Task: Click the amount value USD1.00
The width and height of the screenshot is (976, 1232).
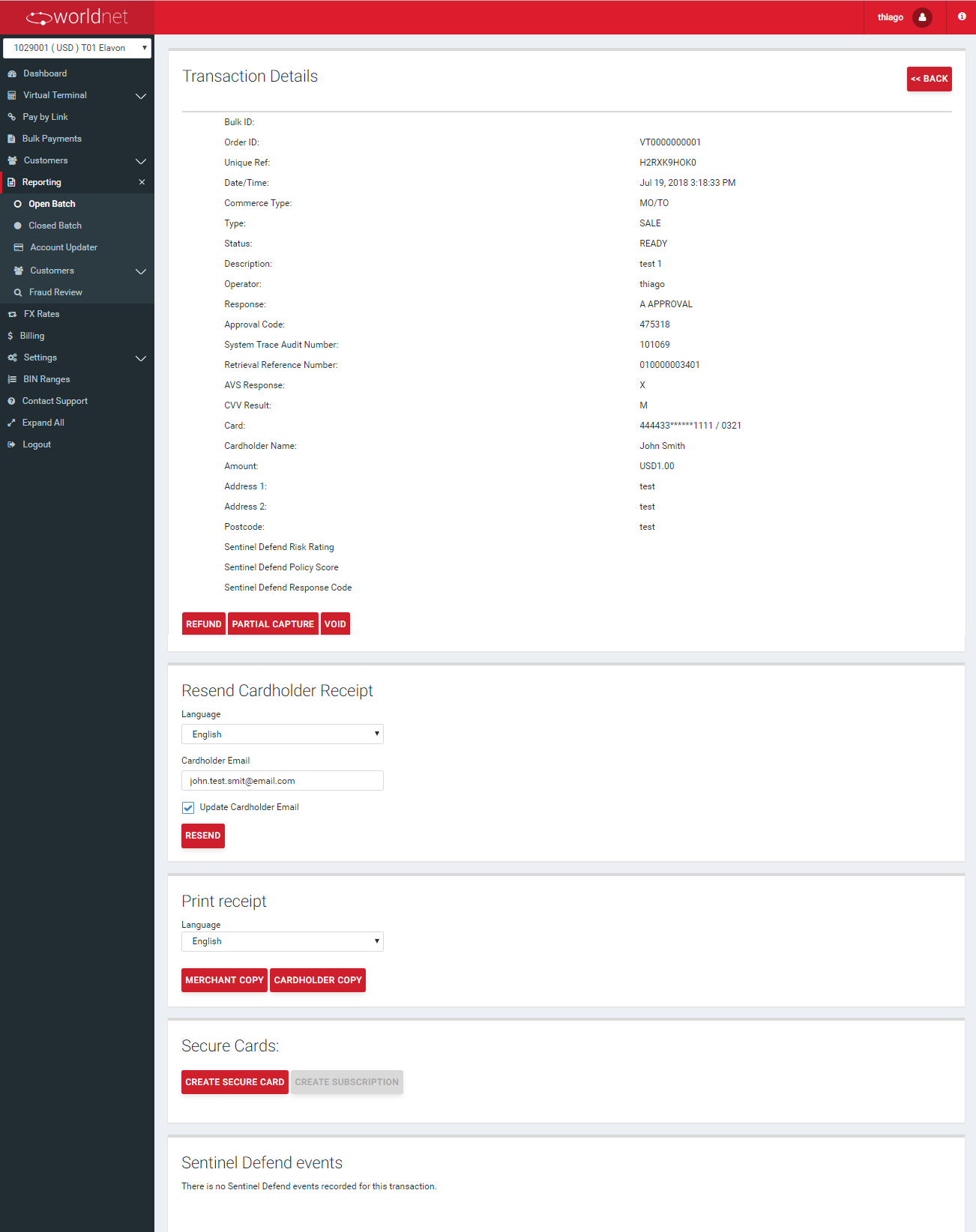Action: tap(657, 466)
